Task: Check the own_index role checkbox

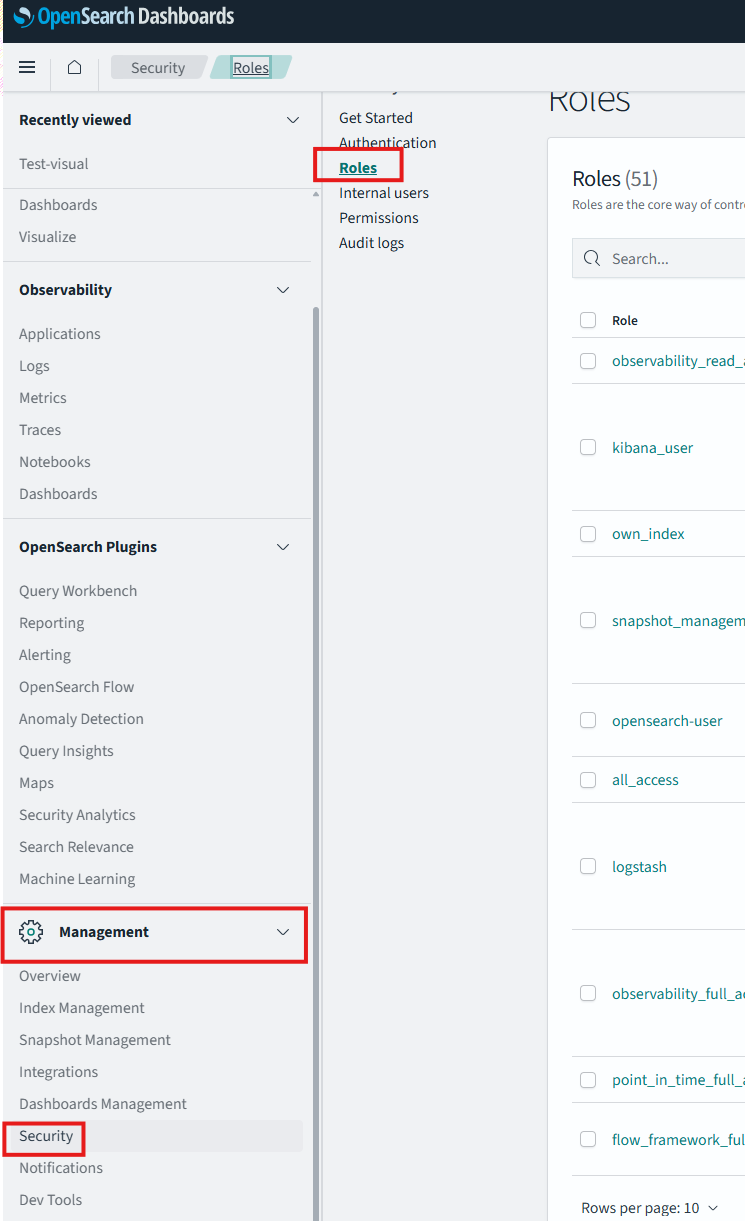Action: pyautogui.click(x=588, y=533)
